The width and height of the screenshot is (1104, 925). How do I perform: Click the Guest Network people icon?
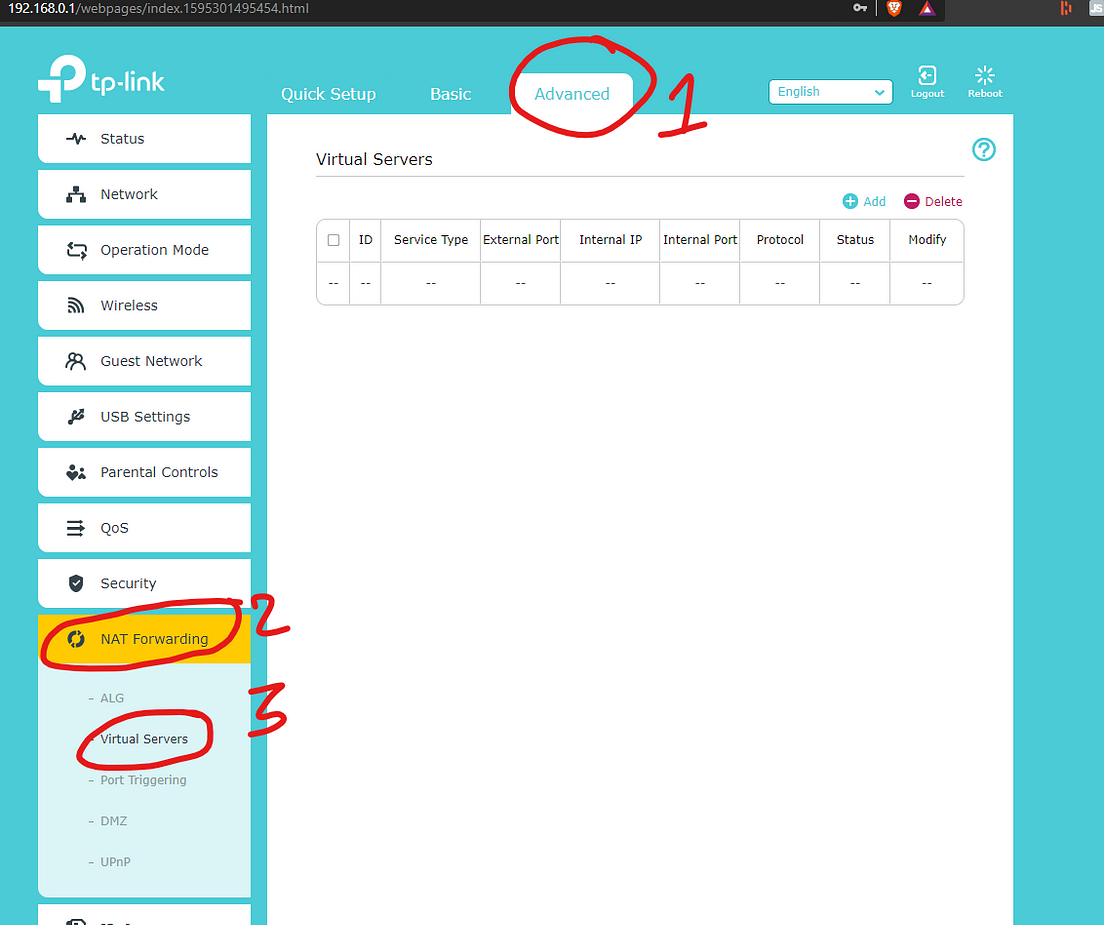(75, 361)
